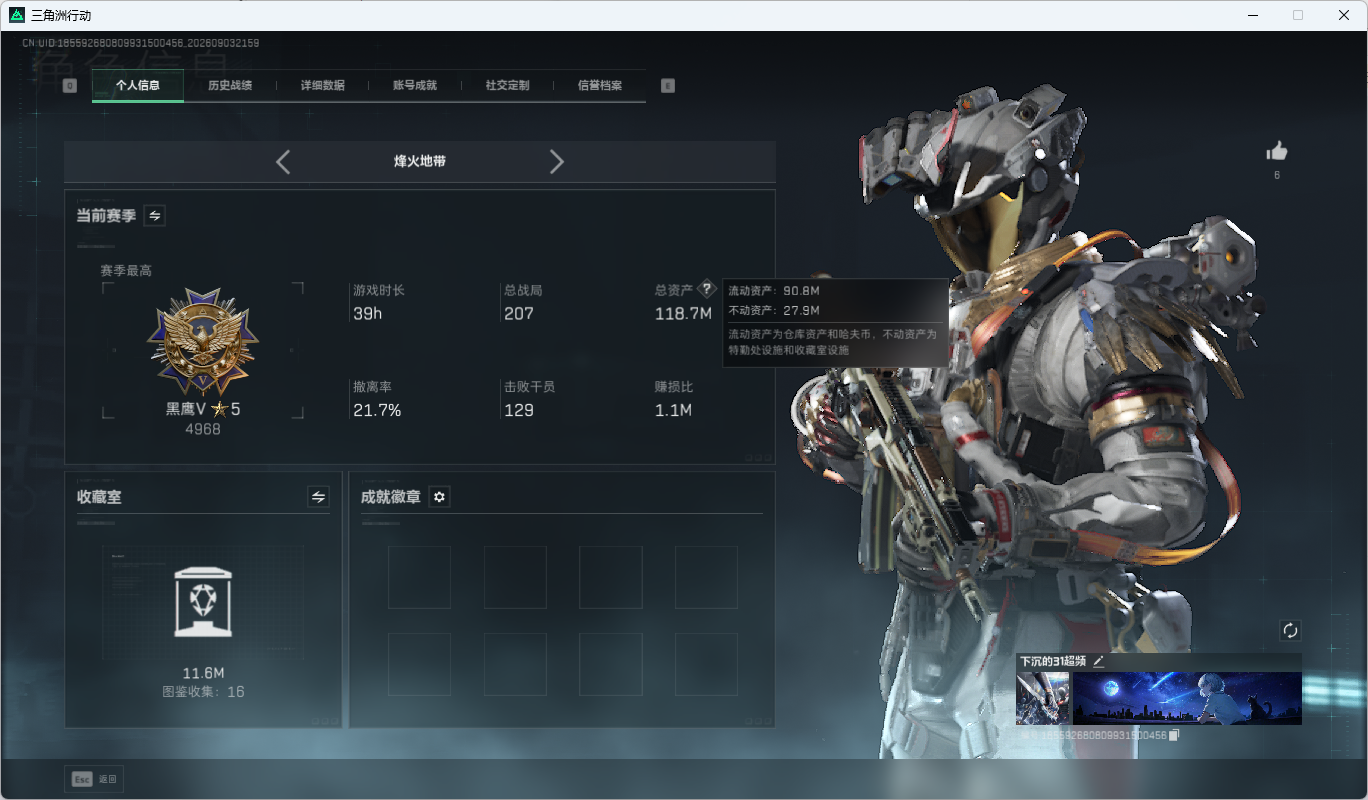Open the 详细数据 tab
The width and height of the screenshot is (1368, 800).
coord(323,85)
